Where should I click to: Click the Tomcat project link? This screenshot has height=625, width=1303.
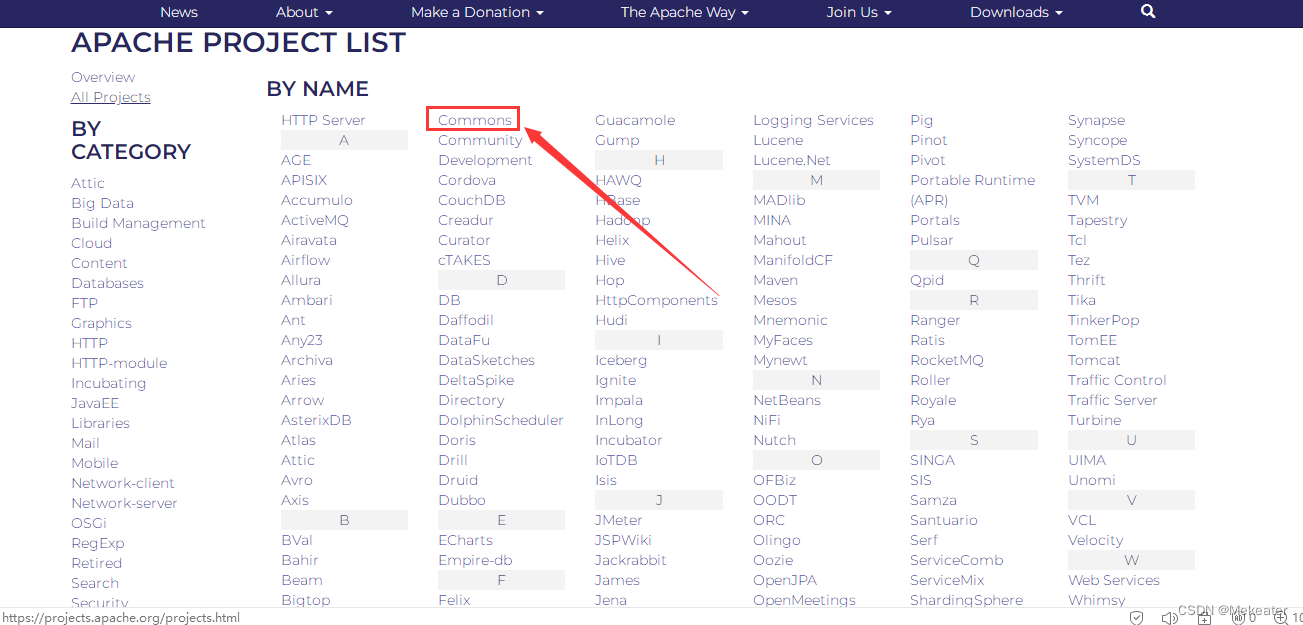point(1094,360)
